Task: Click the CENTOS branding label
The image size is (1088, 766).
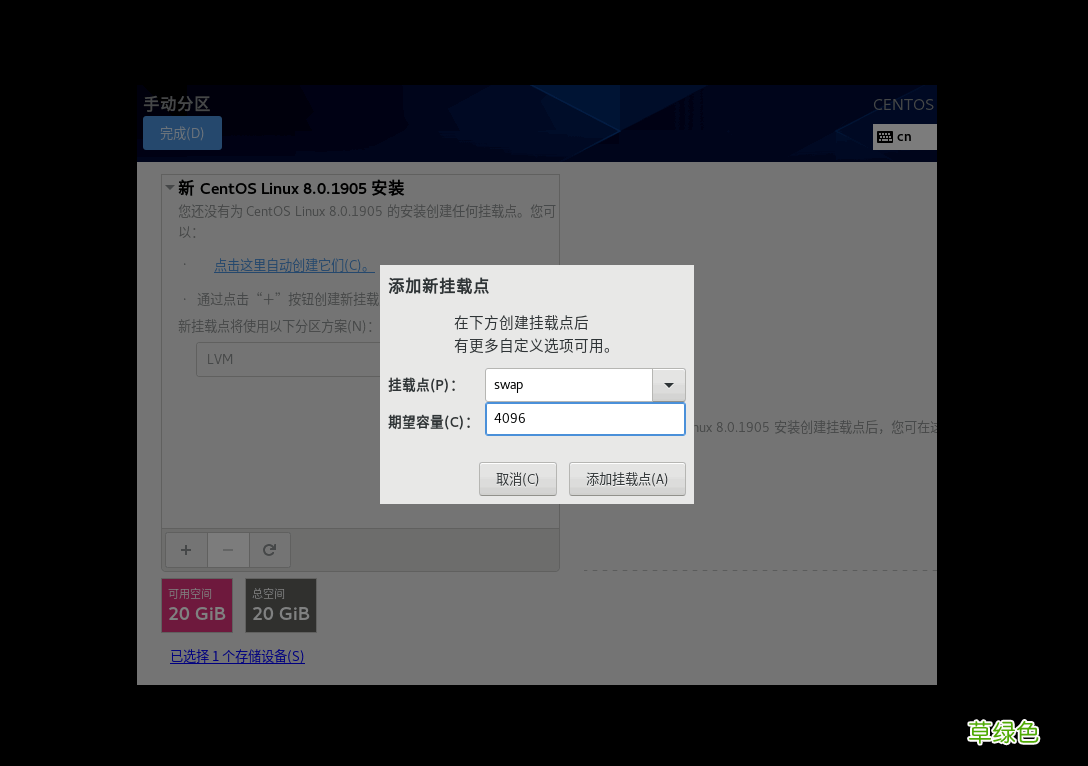Action: tap(902, 104)
